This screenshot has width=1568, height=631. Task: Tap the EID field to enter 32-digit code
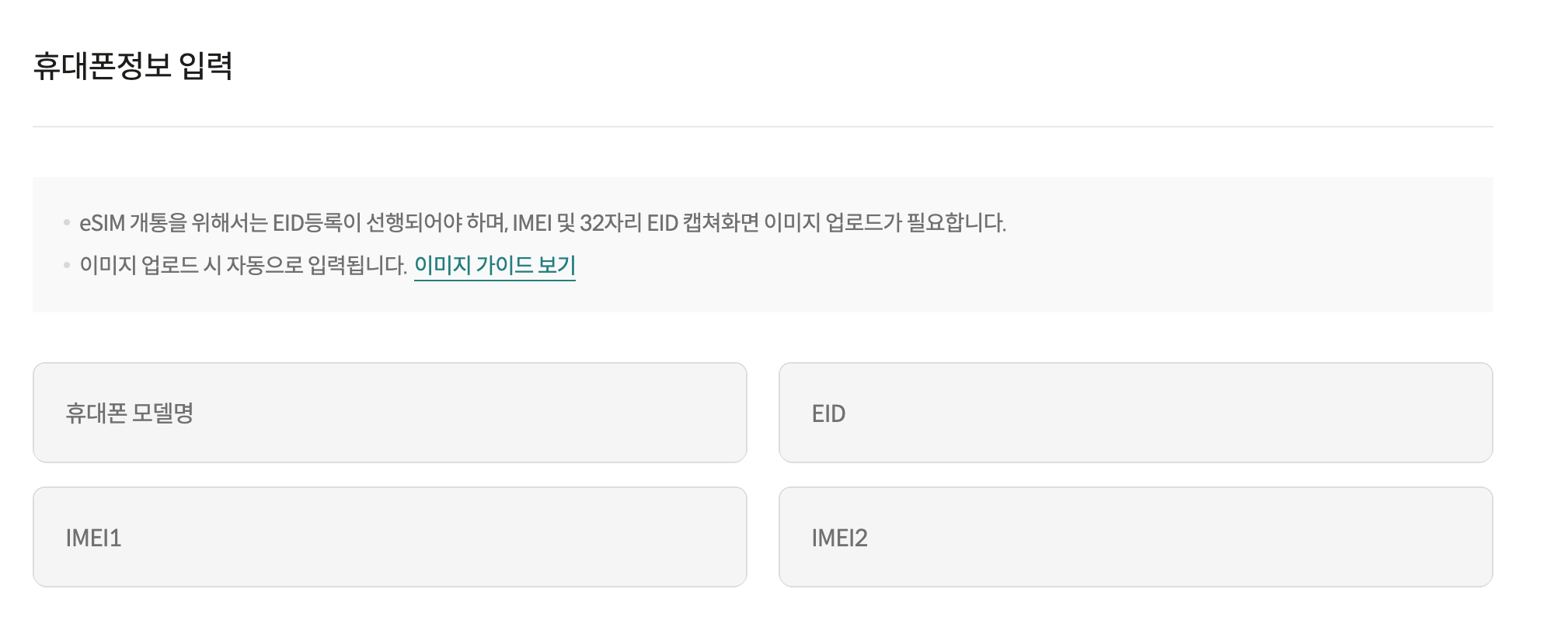pyautogui.click(x=1136, y=413)
